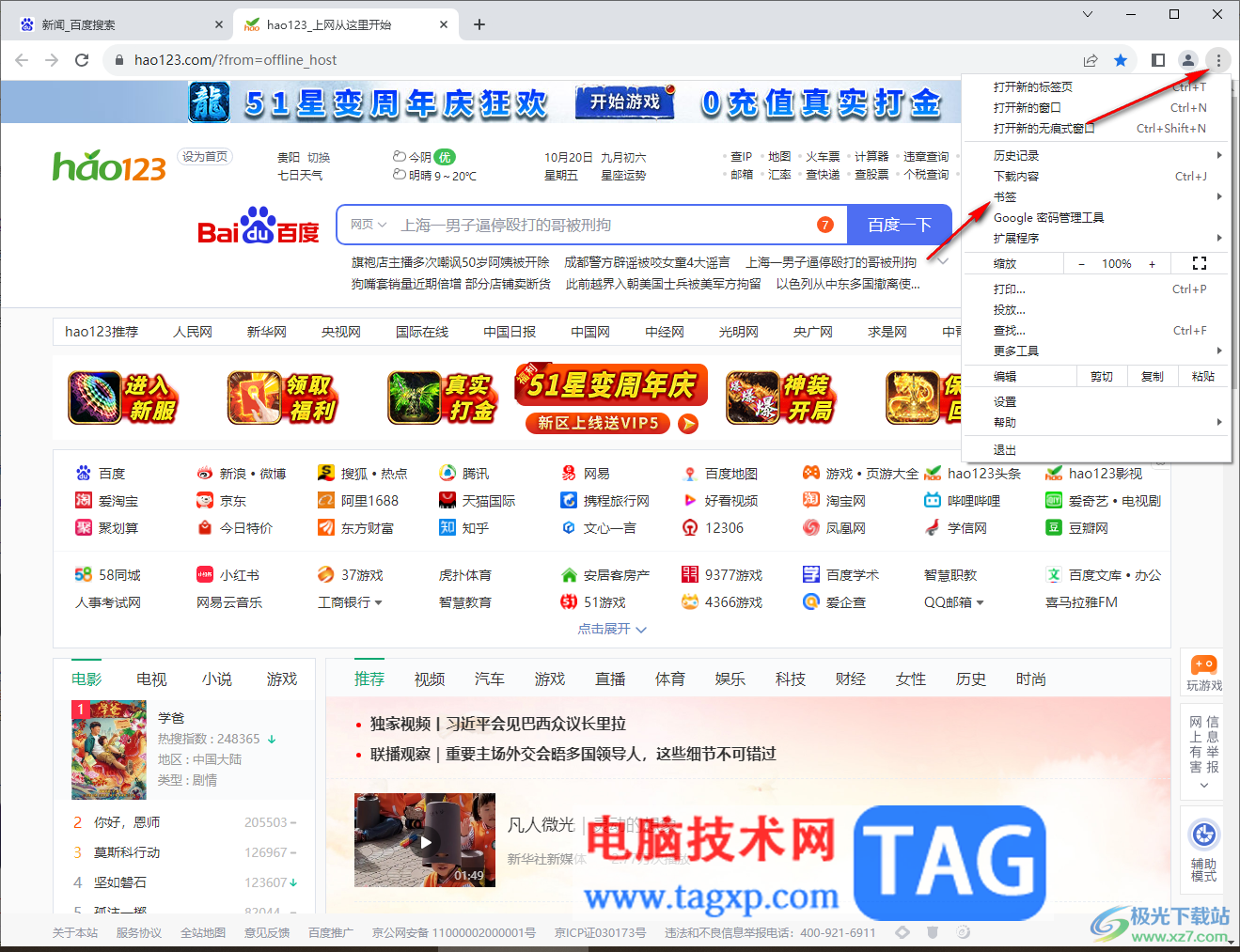Click 点击展开 to expand site list
The height and width of the screenshot is (952, 1240).
(x=612, y=629)
